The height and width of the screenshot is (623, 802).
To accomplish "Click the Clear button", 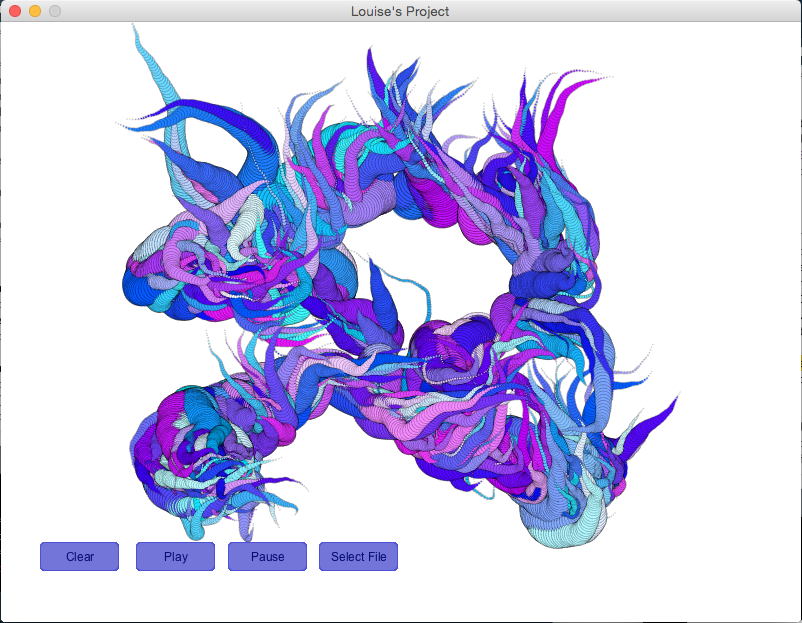I will [79, 557].
